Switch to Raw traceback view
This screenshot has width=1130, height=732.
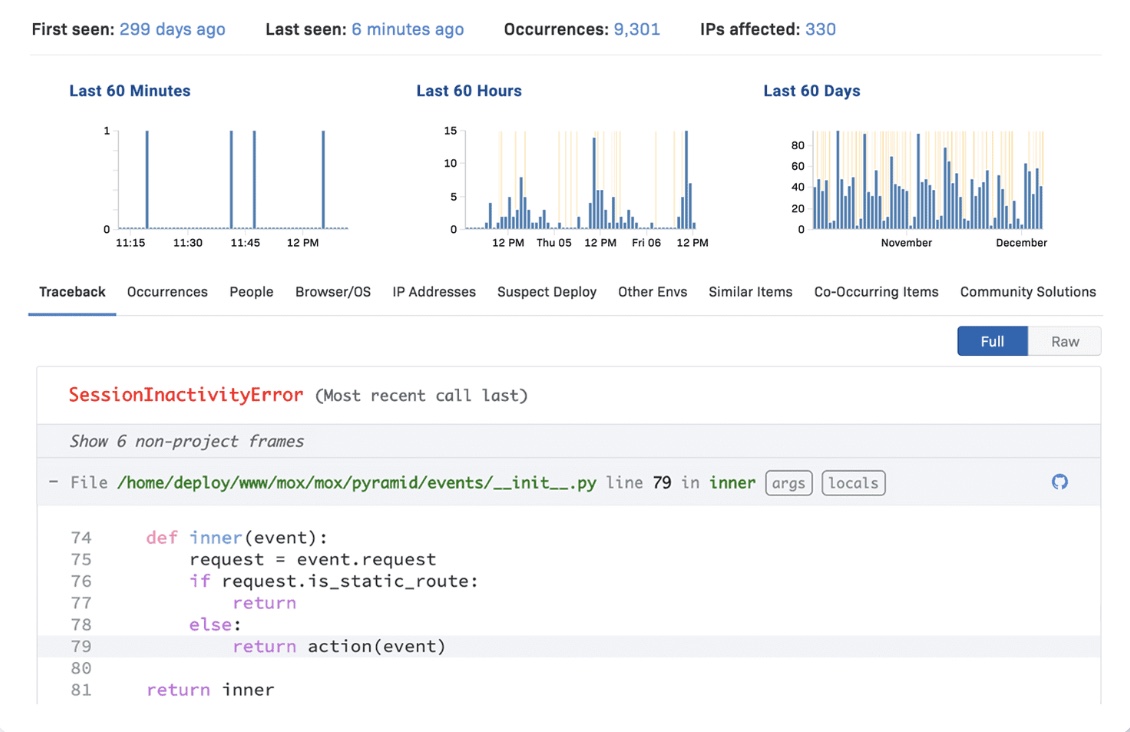(x=1064, y=341)
